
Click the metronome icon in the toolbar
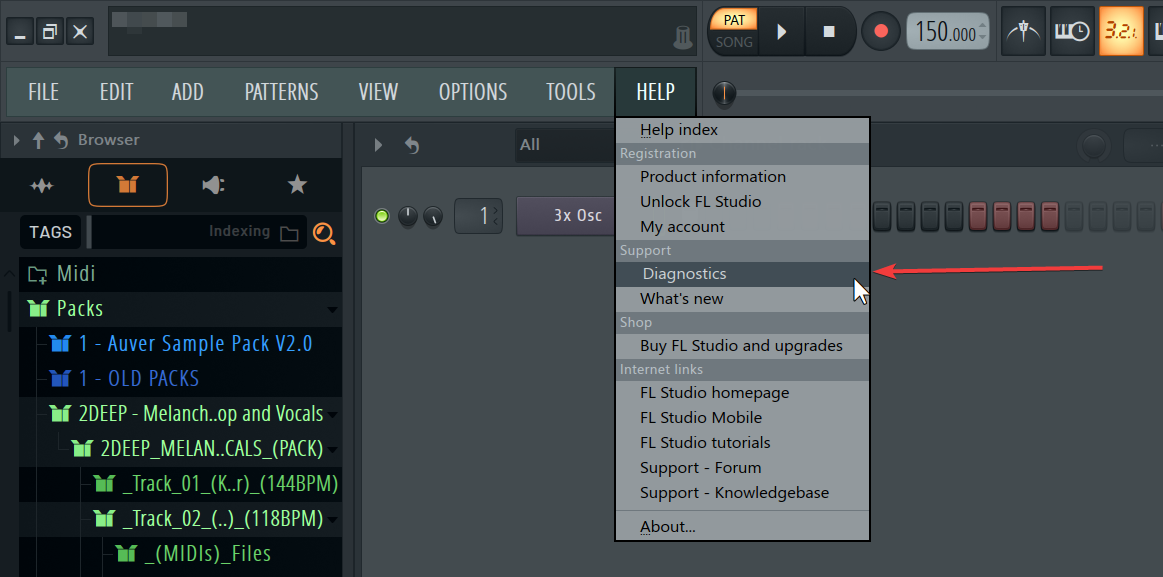(x=1022, y=31)
